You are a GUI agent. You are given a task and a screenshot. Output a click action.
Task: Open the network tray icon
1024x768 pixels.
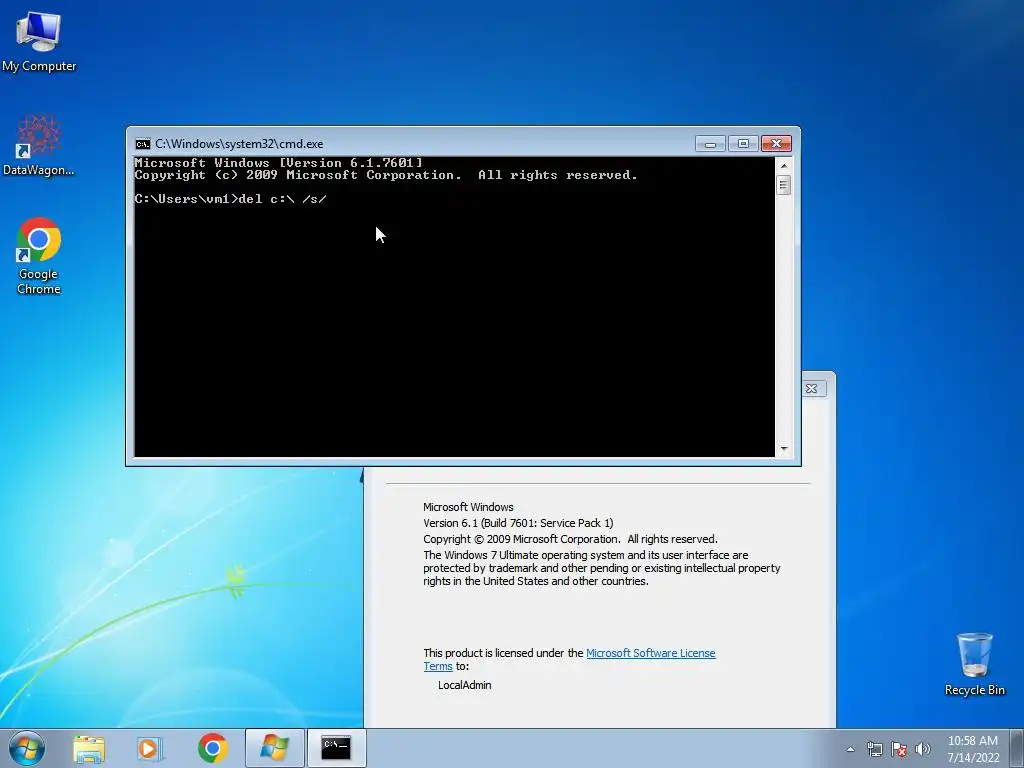pyautogui.click(x=874, y=749)
